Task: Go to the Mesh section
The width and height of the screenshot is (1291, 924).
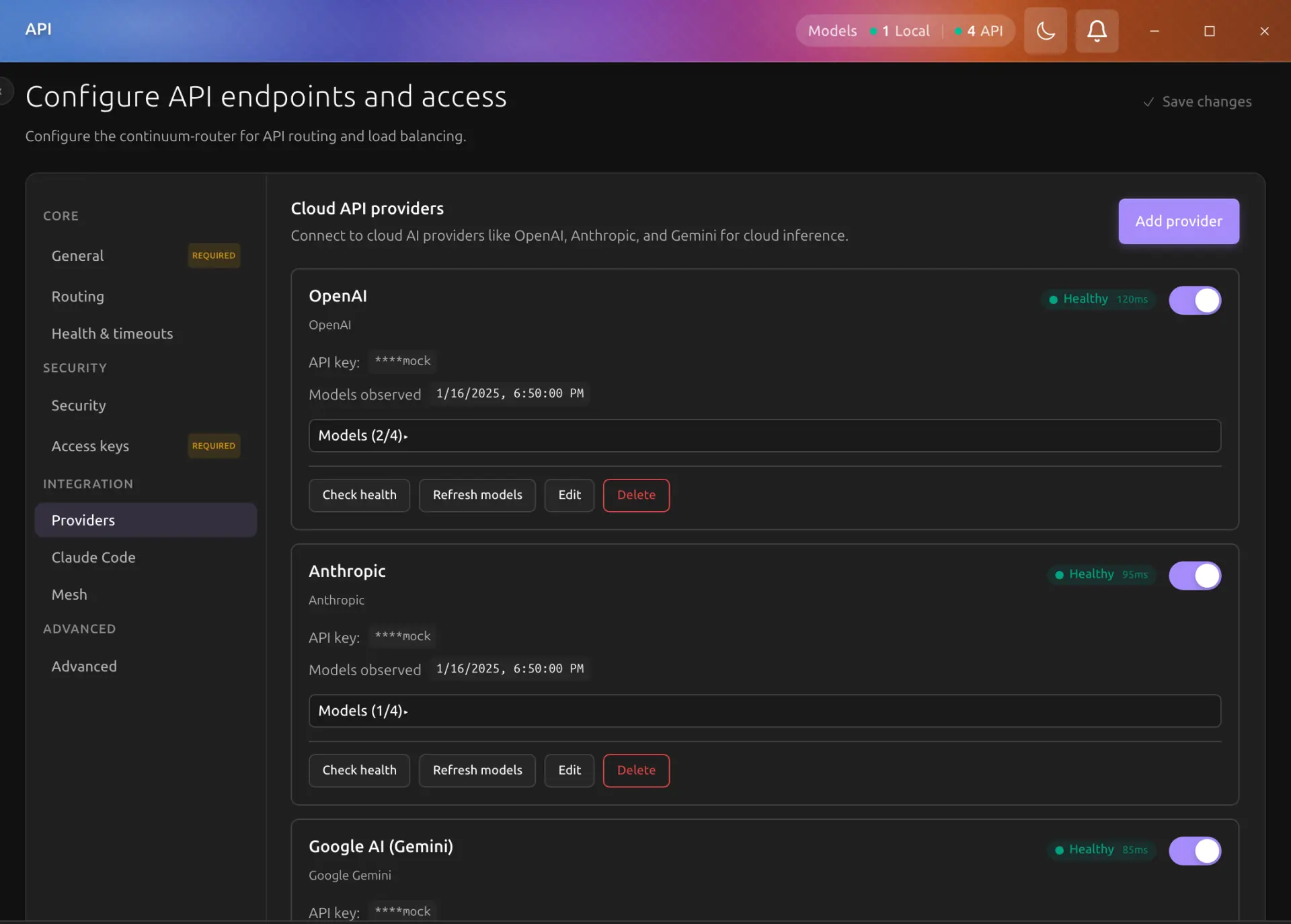Action: click(x=145, y=594)
